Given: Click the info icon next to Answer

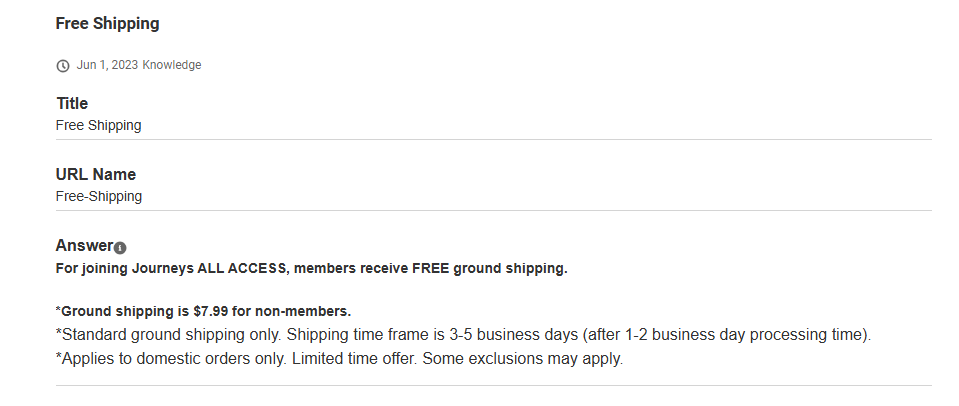Looking at the screenshot, I should [x=120, y=248].
